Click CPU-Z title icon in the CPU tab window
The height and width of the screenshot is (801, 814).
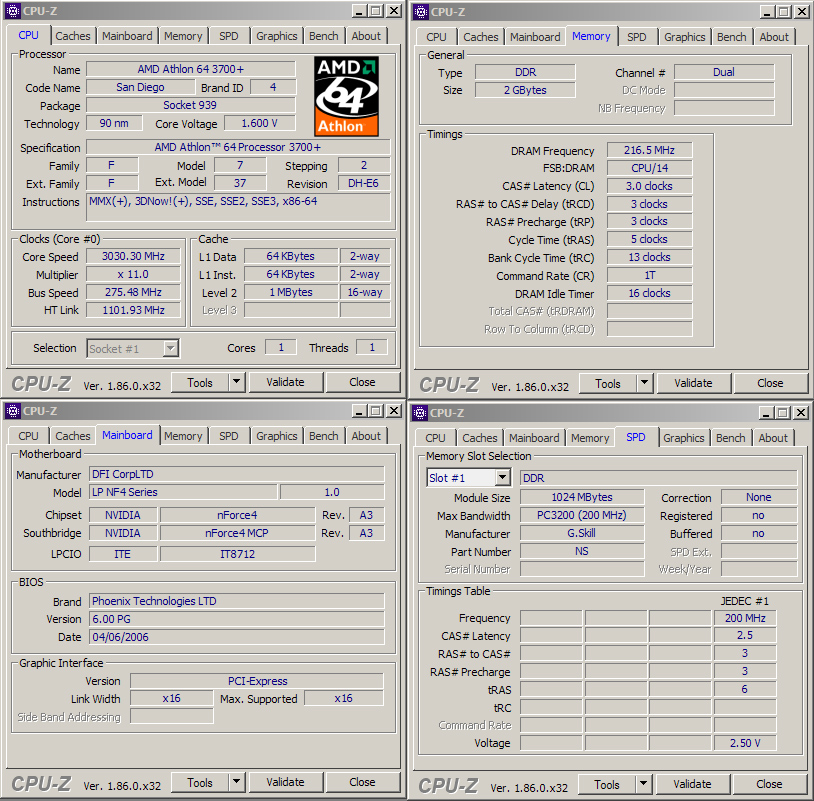(13, 11)
